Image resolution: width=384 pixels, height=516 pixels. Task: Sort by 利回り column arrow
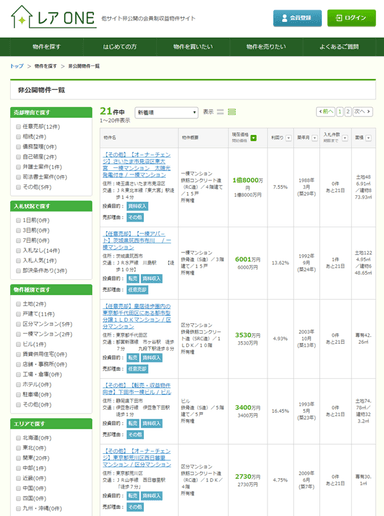(x=289, y=138)
